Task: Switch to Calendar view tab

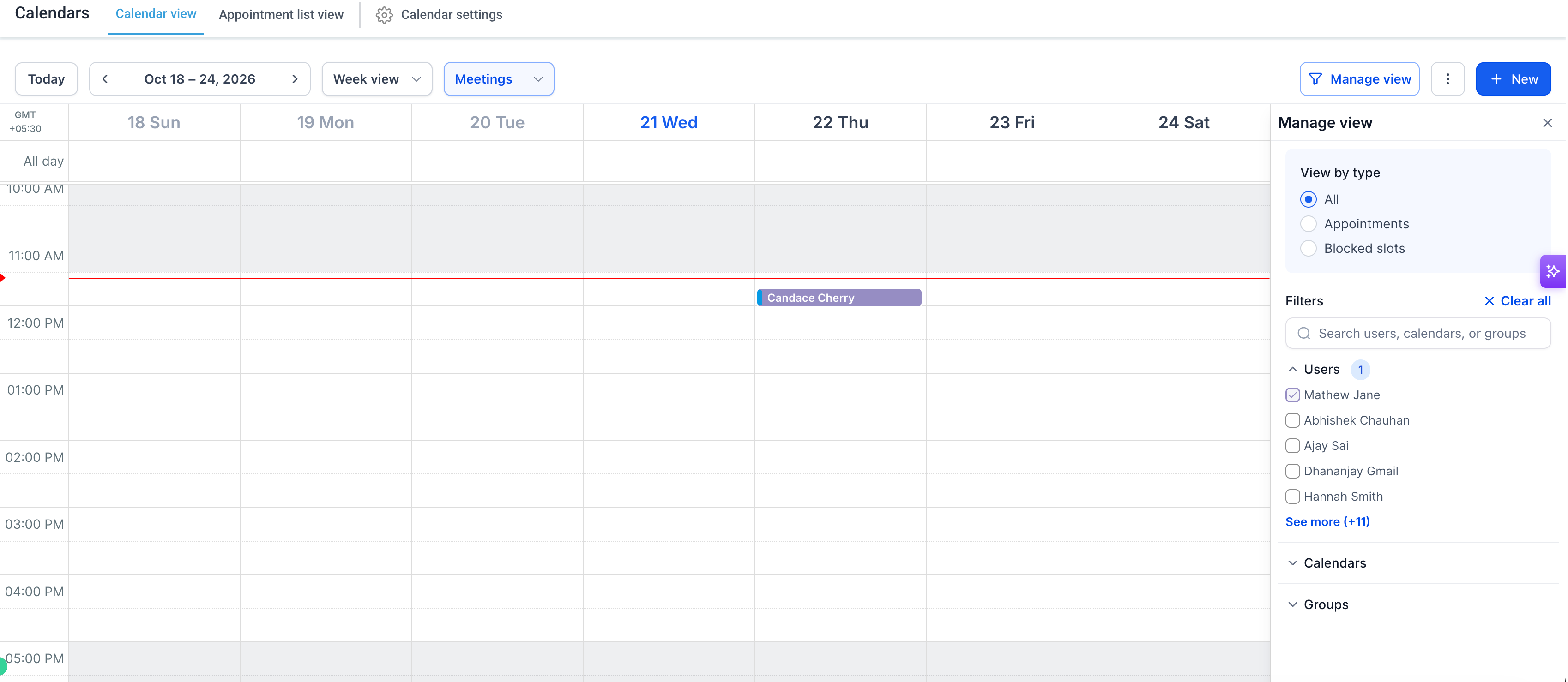Action: (156, 14)
